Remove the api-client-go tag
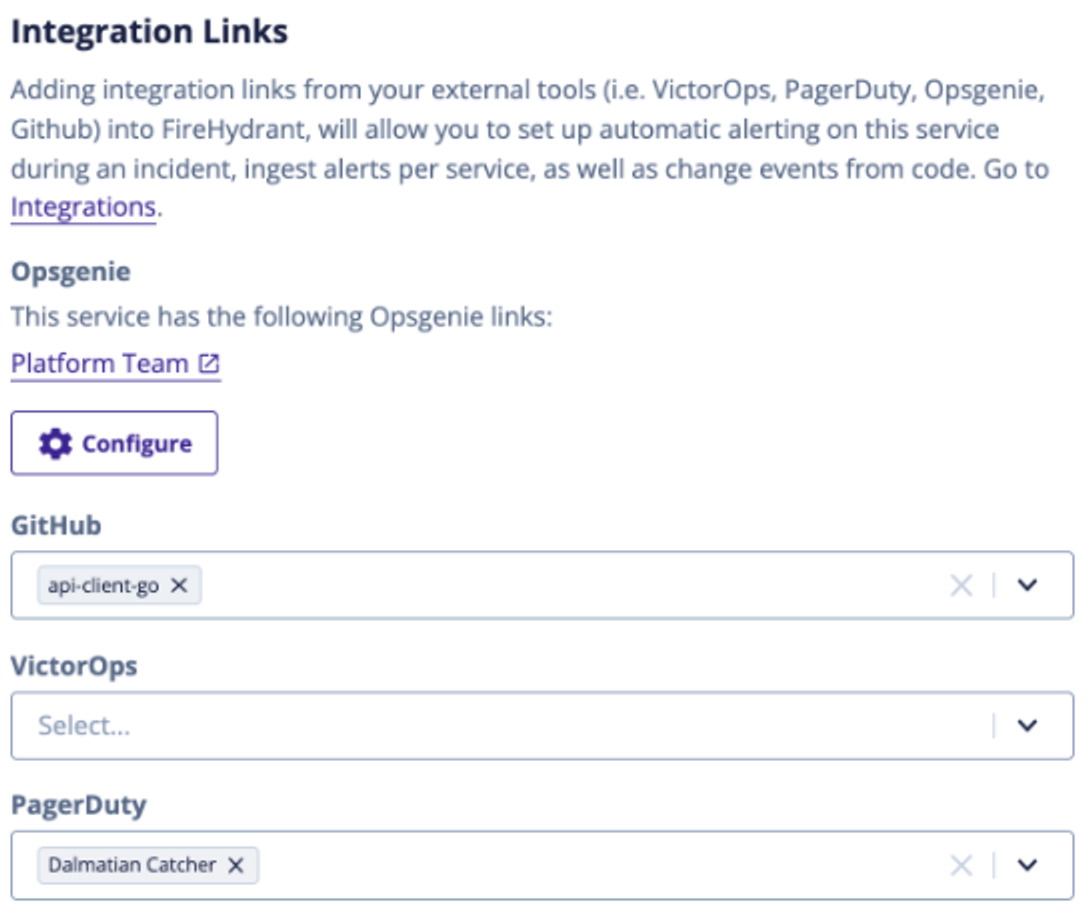Viewport: 1090px width, 922px height. (179, 585)
